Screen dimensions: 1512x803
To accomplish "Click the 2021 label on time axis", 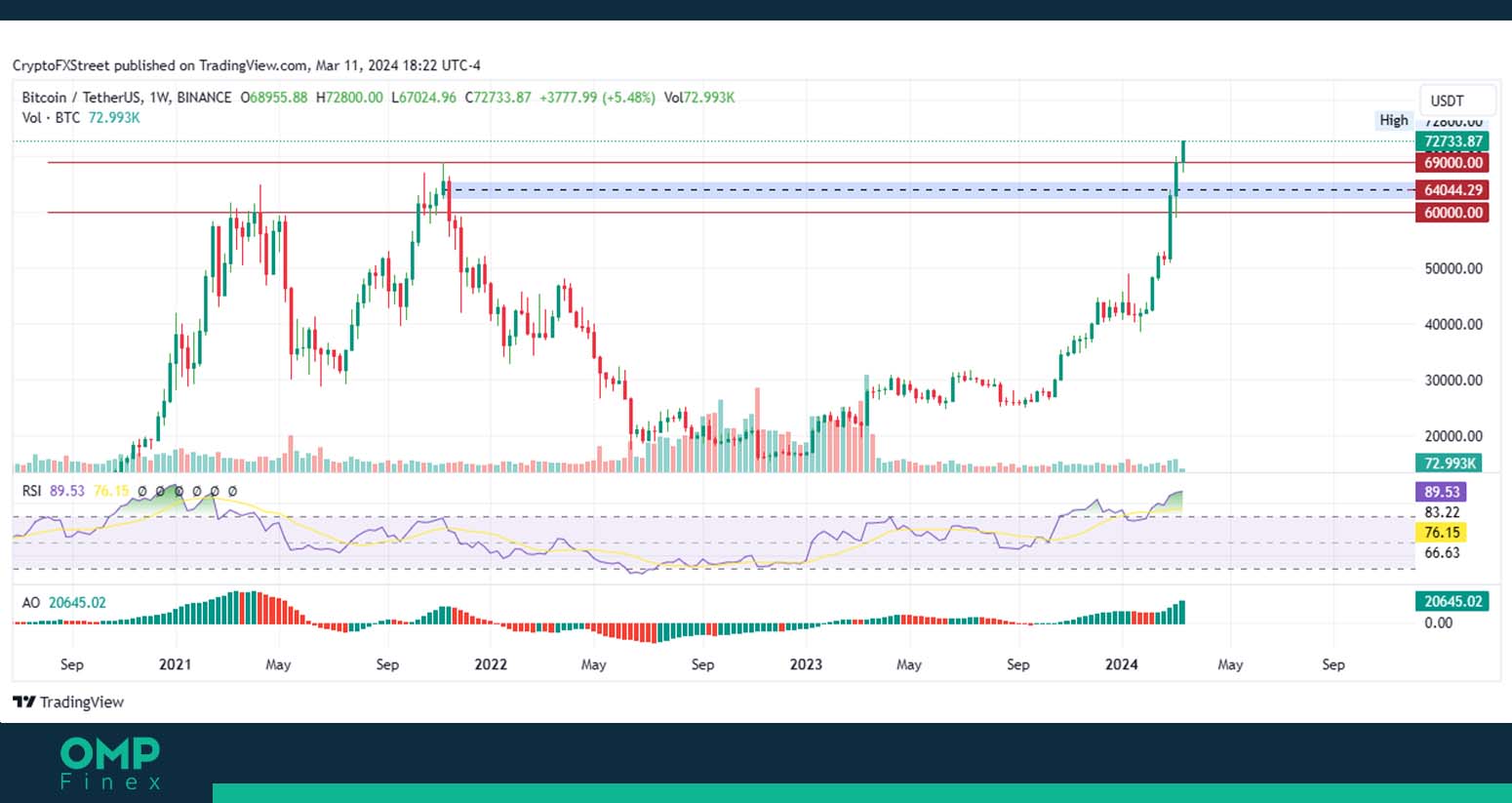I will (175, 664).
